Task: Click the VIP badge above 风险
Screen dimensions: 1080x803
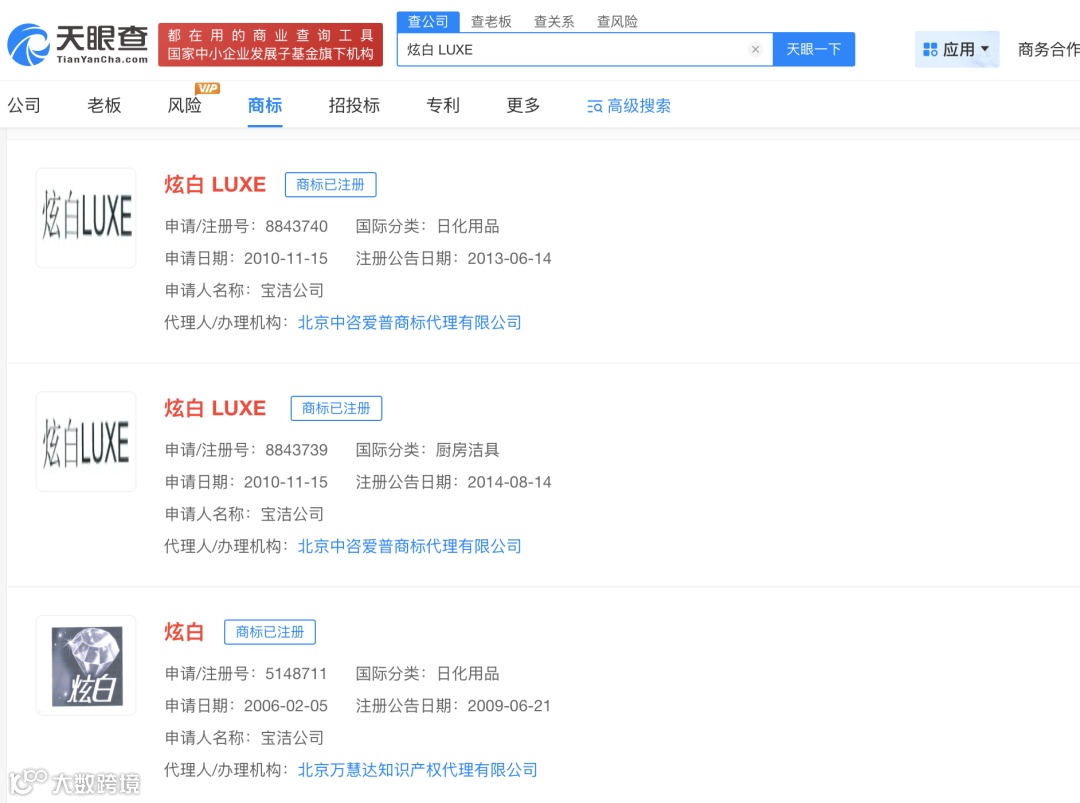Action: [x=207, y=88]
